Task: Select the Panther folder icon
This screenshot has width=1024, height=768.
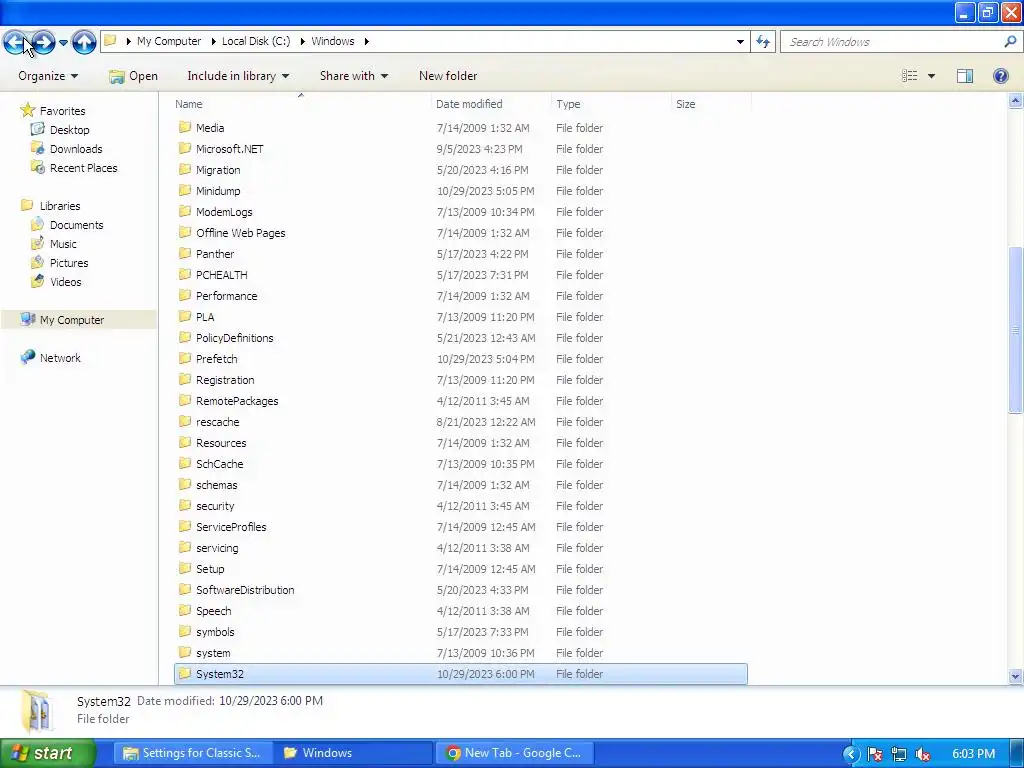Action: click(185, 253)
